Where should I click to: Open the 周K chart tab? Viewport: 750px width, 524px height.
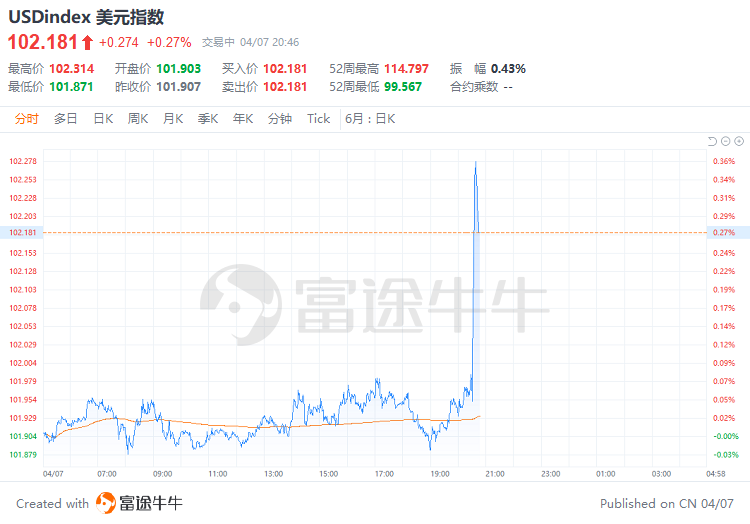[138, 119]
